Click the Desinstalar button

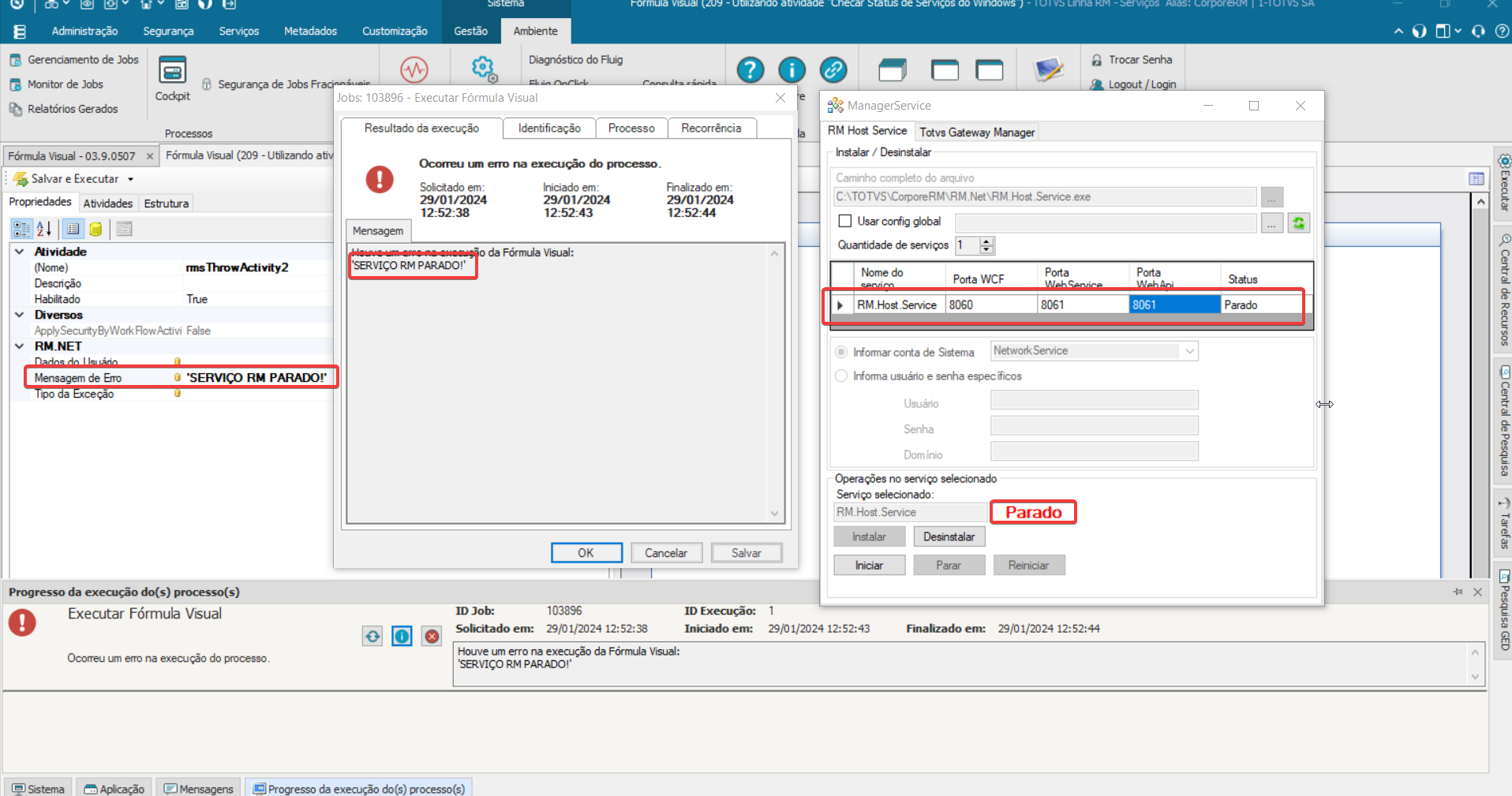[949, 536]
